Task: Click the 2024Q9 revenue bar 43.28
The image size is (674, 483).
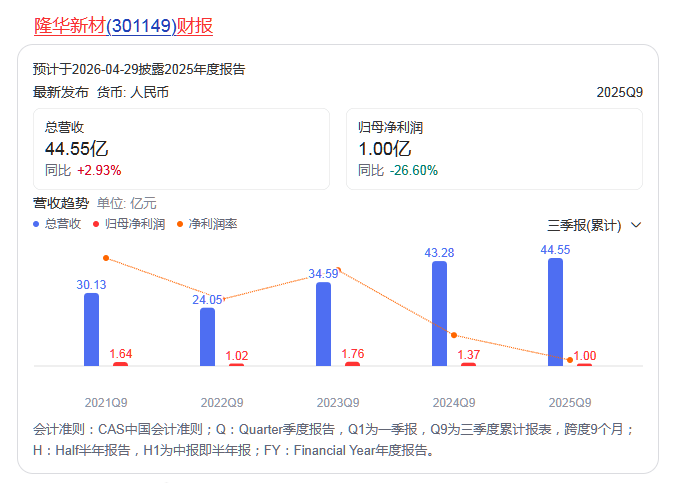Action: tap(440, 313)
